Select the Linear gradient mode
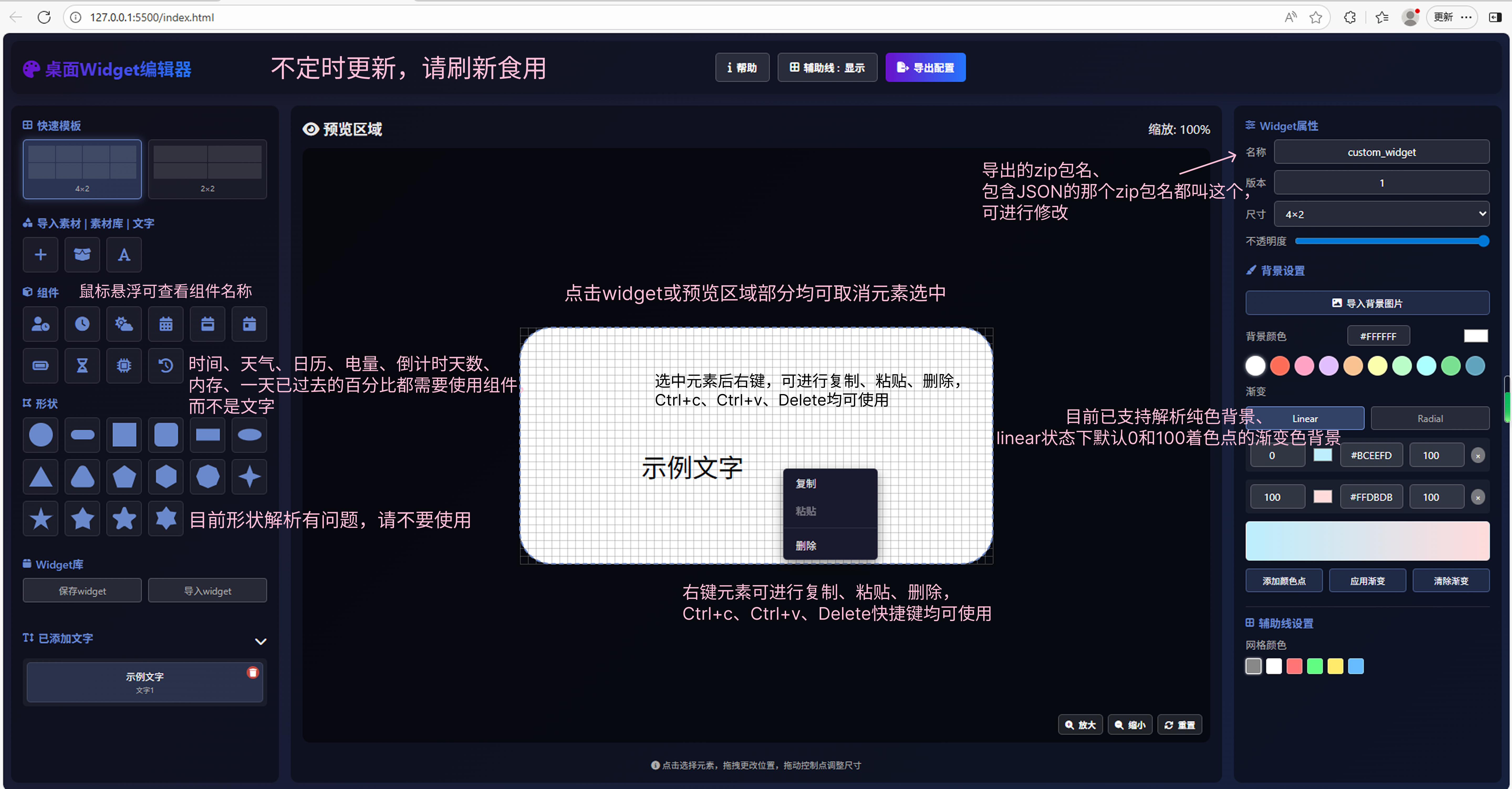The image size is (1512, 789). click(x=1305, y=418)
